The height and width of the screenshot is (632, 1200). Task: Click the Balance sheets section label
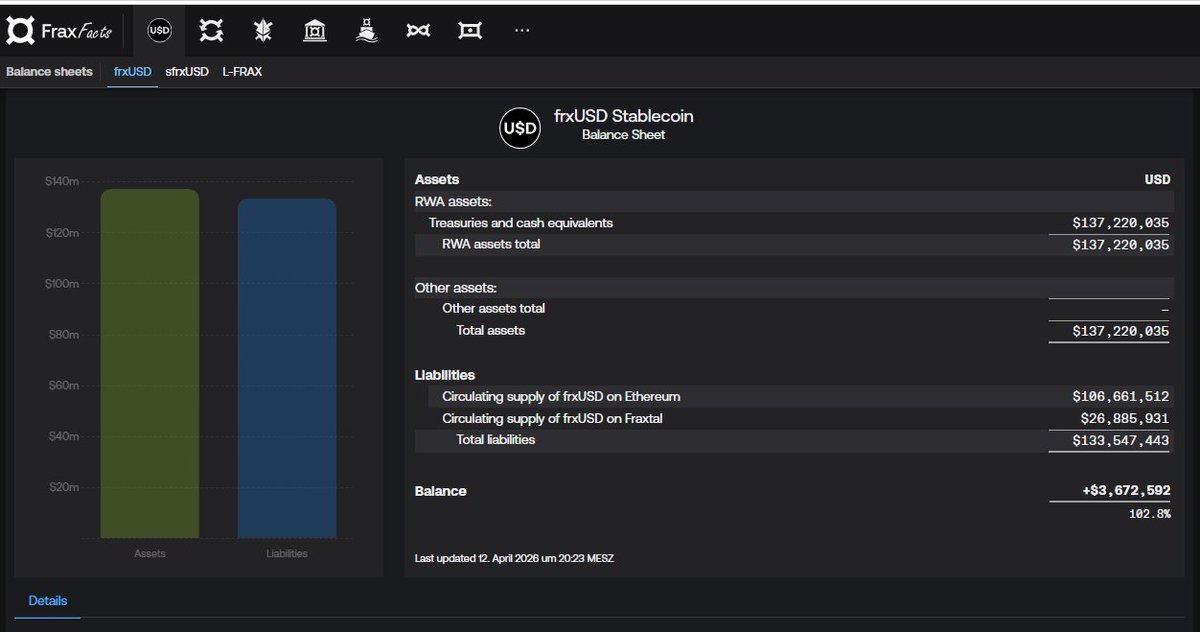click(x=49, y=72)
